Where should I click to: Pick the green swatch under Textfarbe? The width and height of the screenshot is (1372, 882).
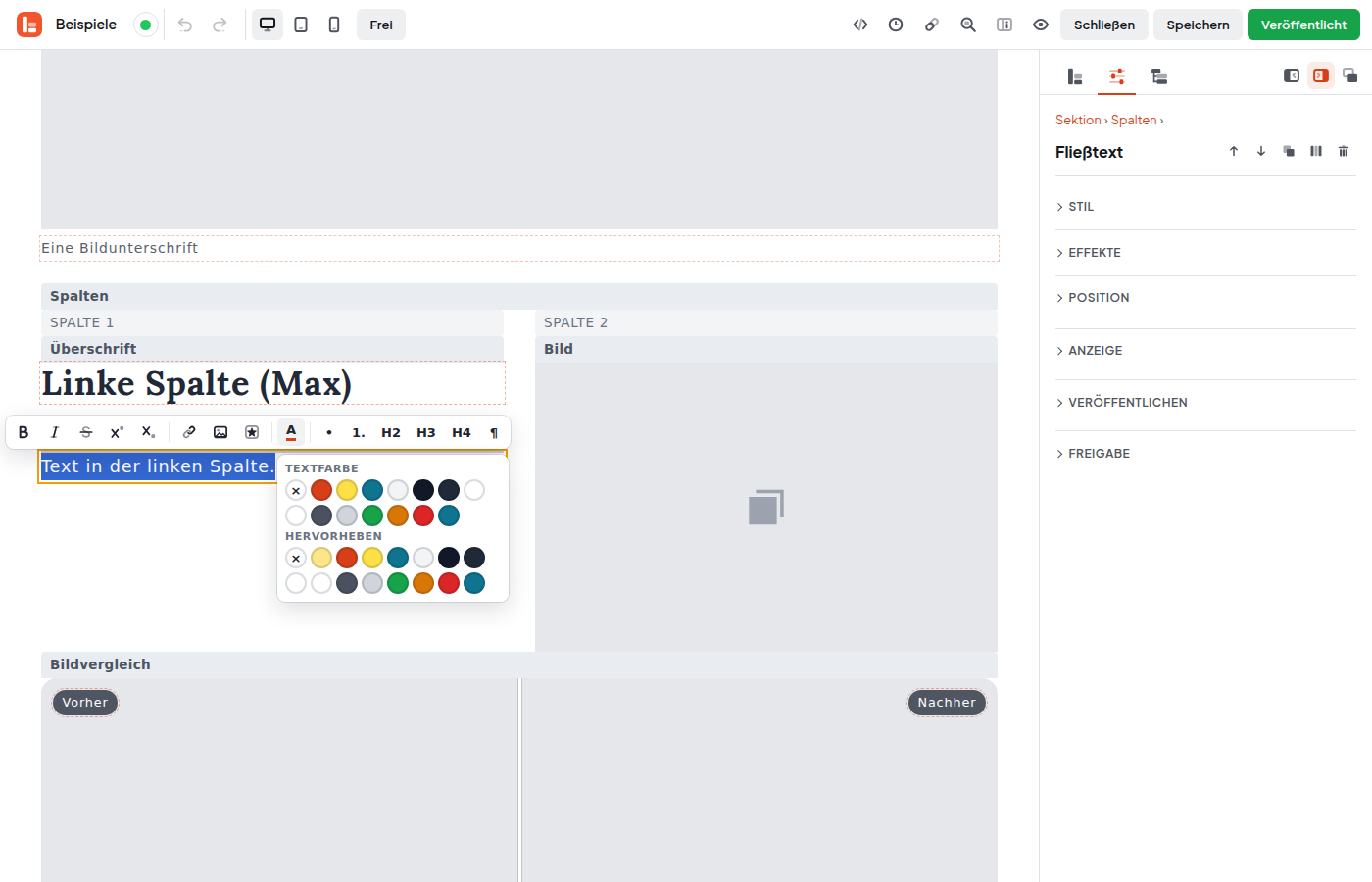(x=372, y=515)
